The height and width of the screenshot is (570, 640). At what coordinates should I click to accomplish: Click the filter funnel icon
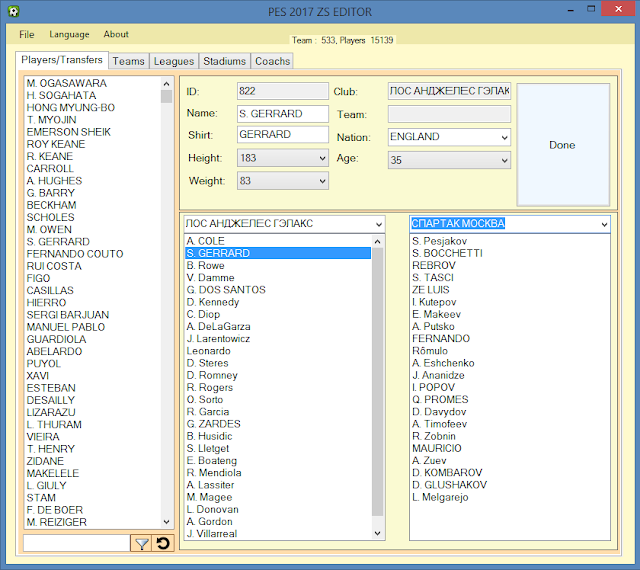tap(141, 544)
